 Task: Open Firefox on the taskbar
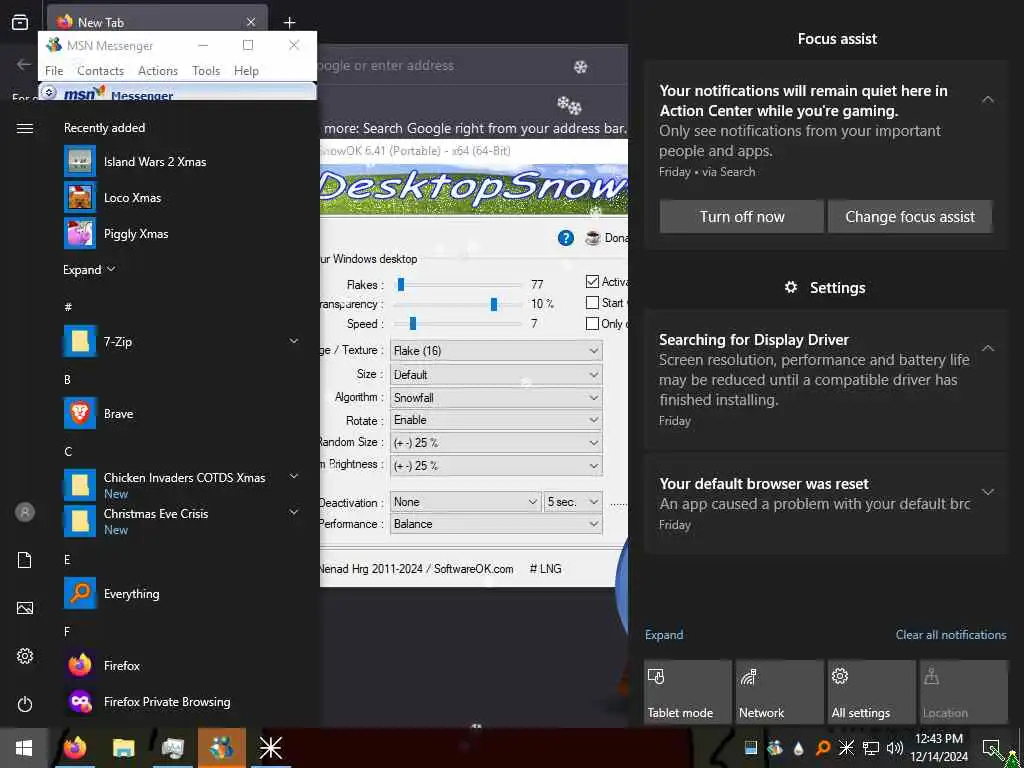(76, 748)
